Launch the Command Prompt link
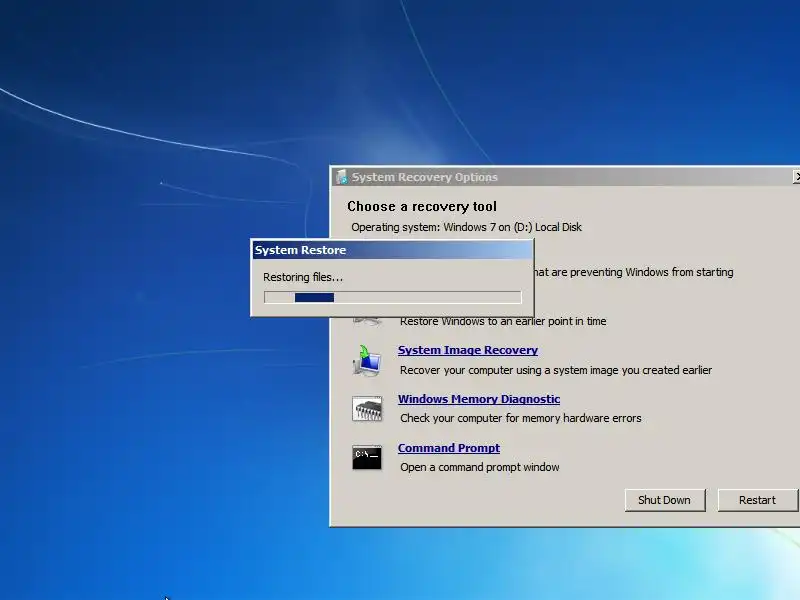800x600 pixels. (449, 448)
